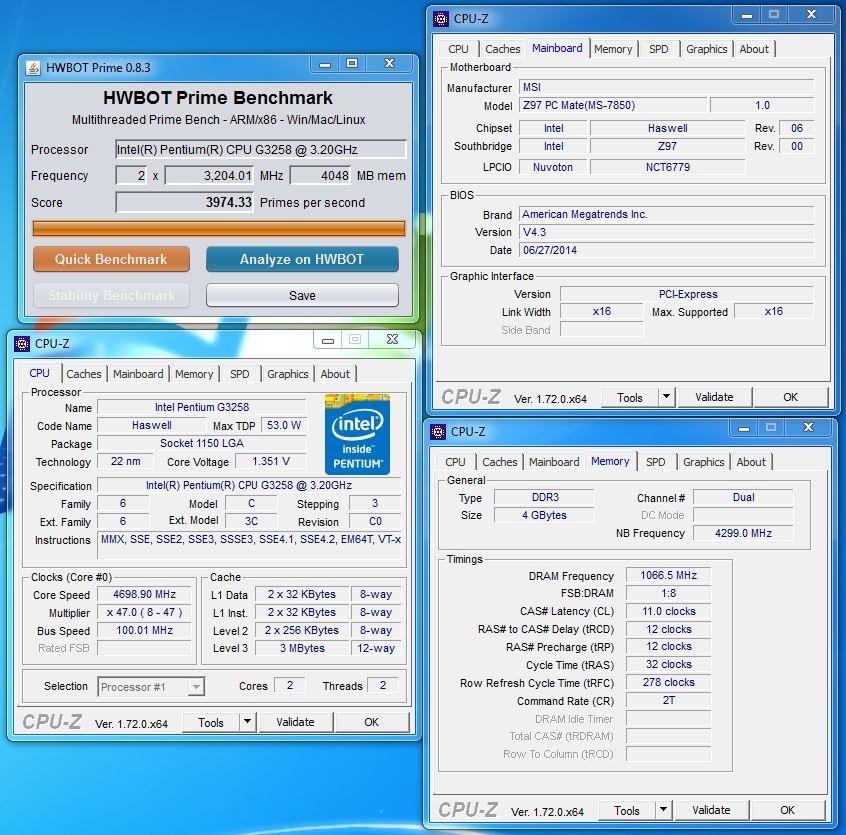Click the Core Speed value 4698.90 MHz
This screenshot has height=835, width=846.
(144, 594)
